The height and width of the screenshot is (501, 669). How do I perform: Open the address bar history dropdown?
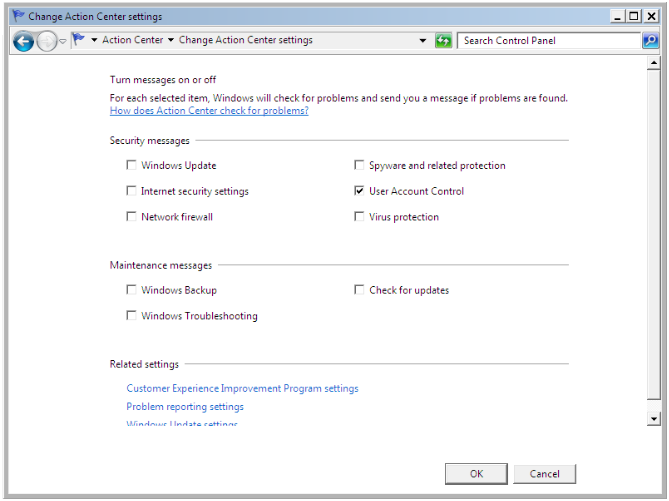[423, 41]
